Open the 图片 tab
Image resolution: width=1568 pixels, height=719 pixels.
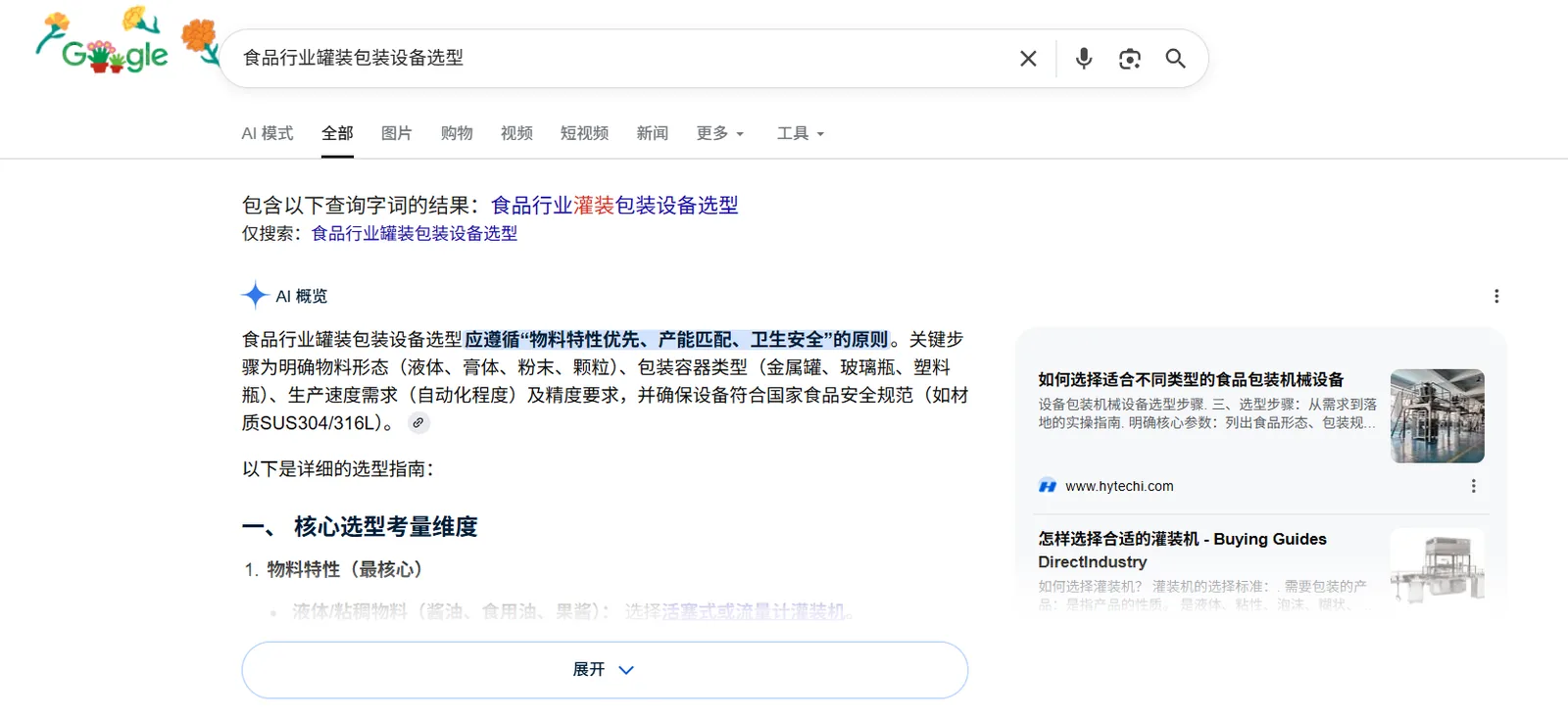tap(397, 133)
